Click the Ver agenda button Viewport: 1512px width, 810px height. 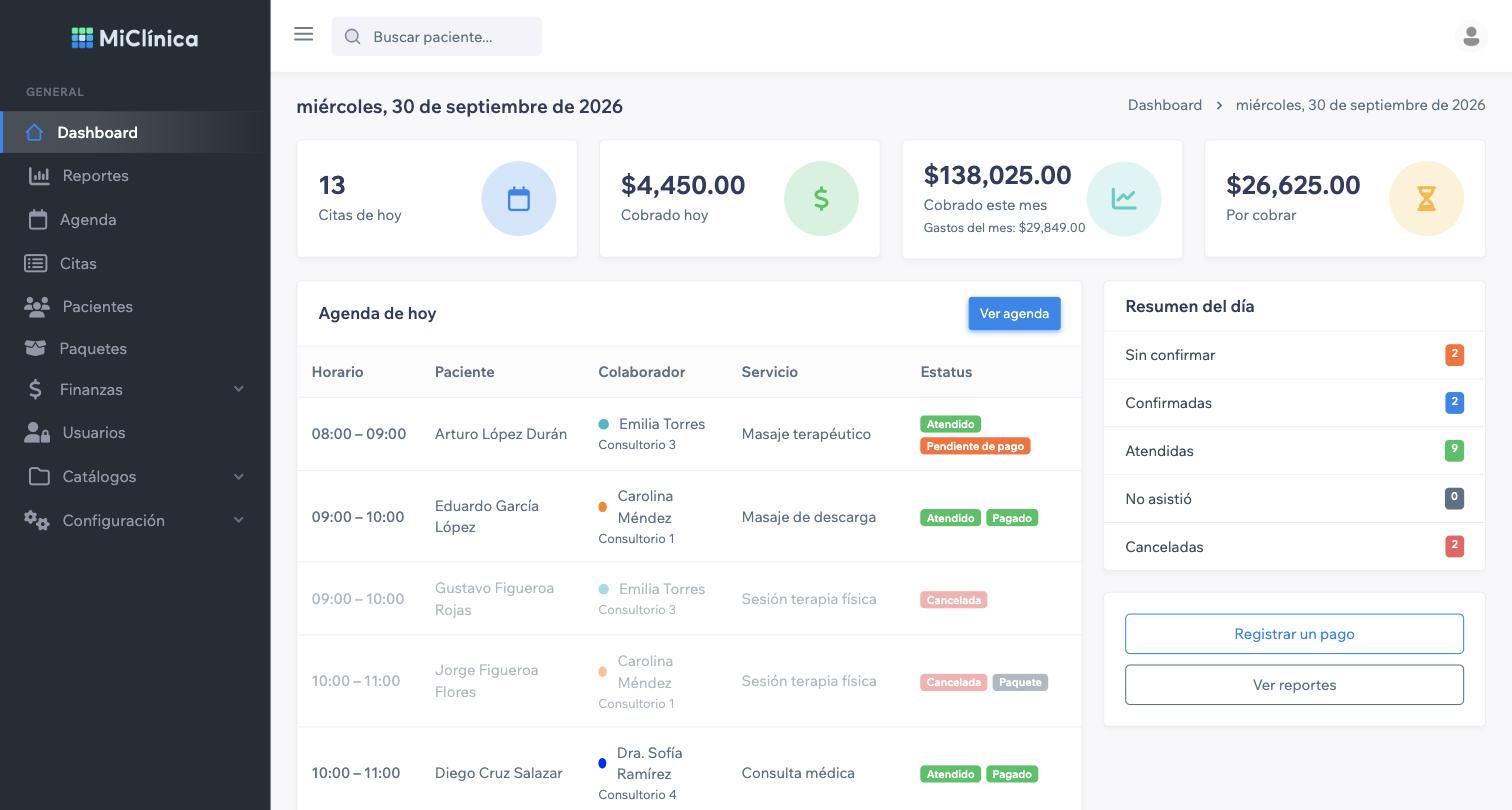pyautogui.click(x=1014, y=313)
